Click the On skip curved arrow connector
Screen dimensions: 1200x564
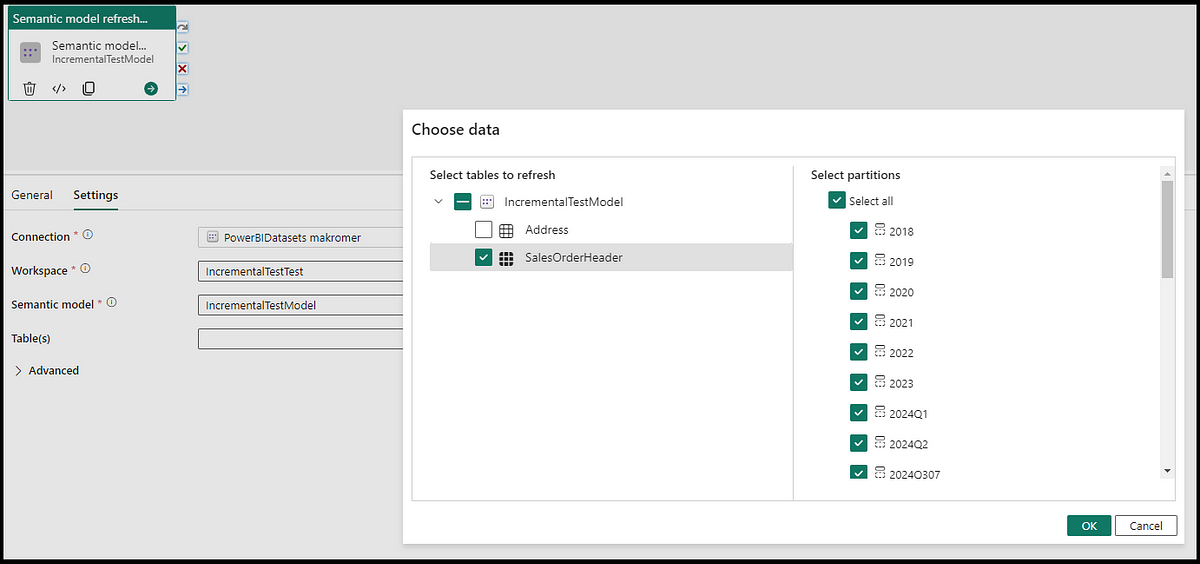183,28
